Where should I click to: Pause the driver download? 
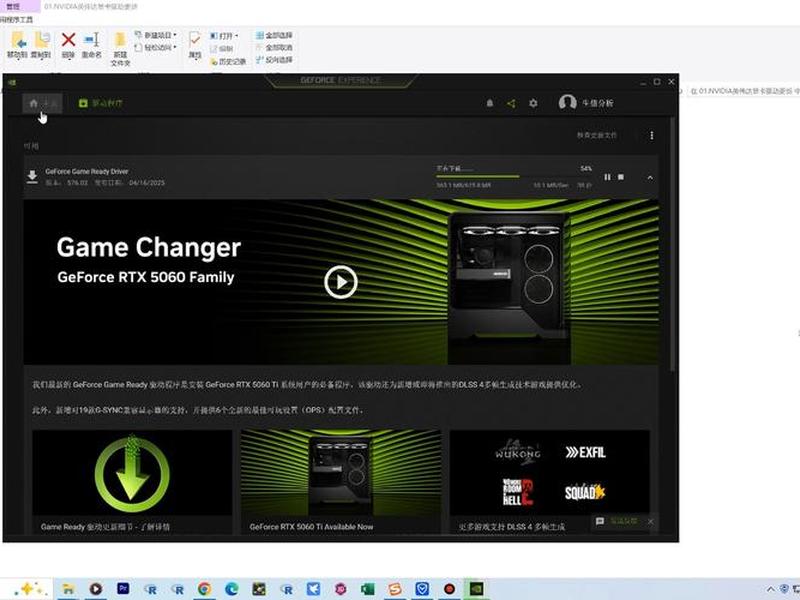pos(607,177)
